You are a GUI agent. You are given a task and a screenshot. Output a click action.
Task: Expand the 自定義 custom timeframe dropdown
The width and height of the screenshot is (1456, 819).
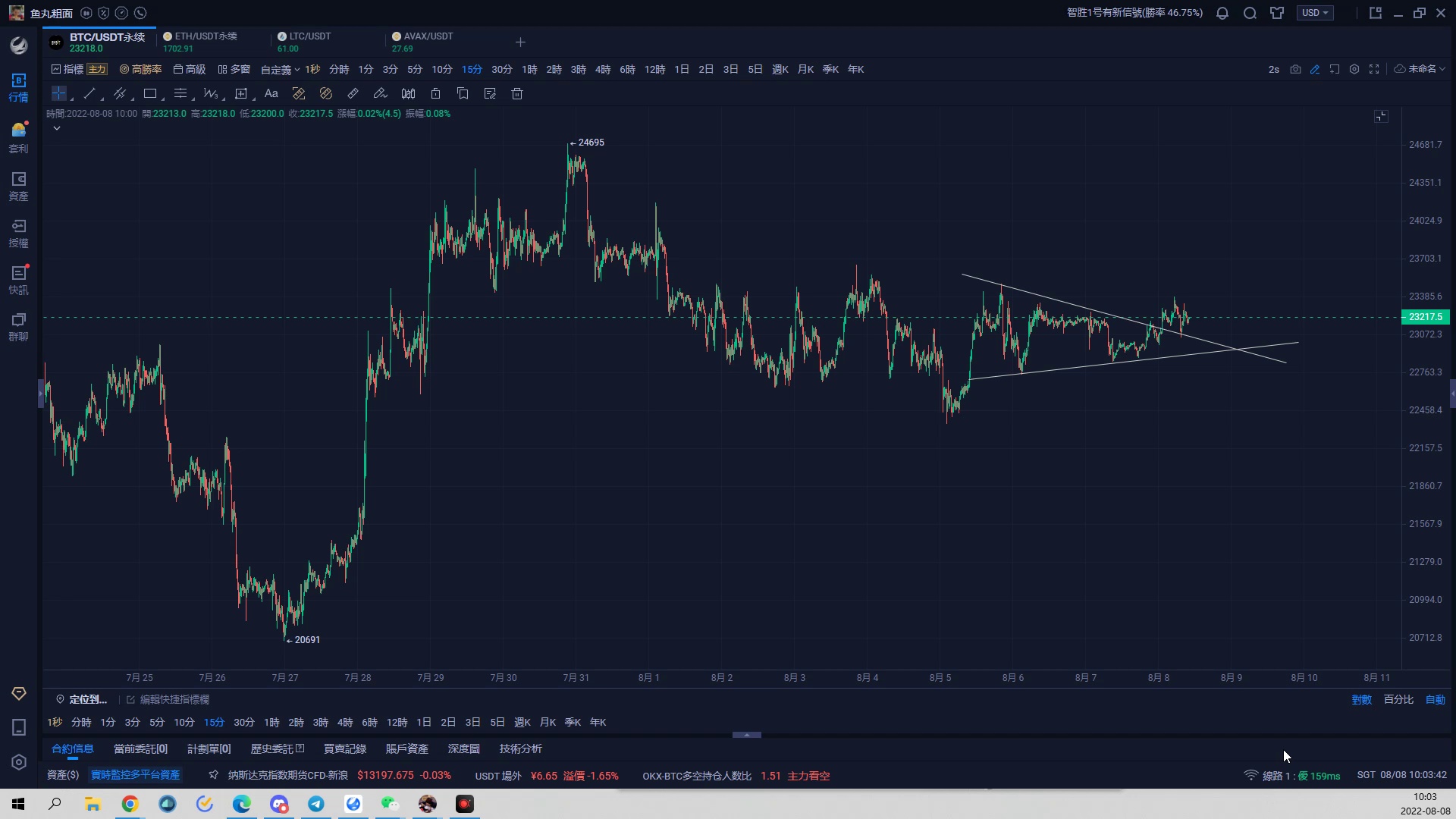pyautogui.click(x=280, y=69)
